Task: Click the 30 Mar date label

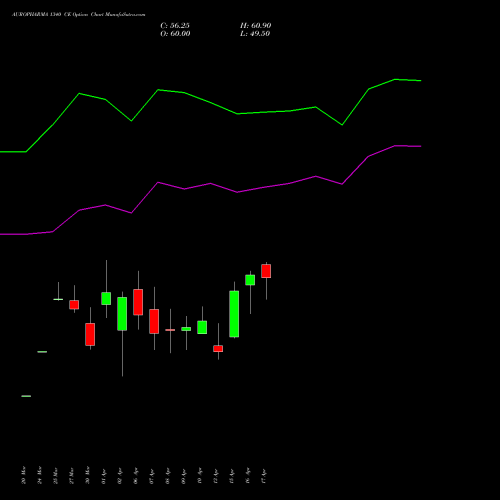Action: [87, 475]
